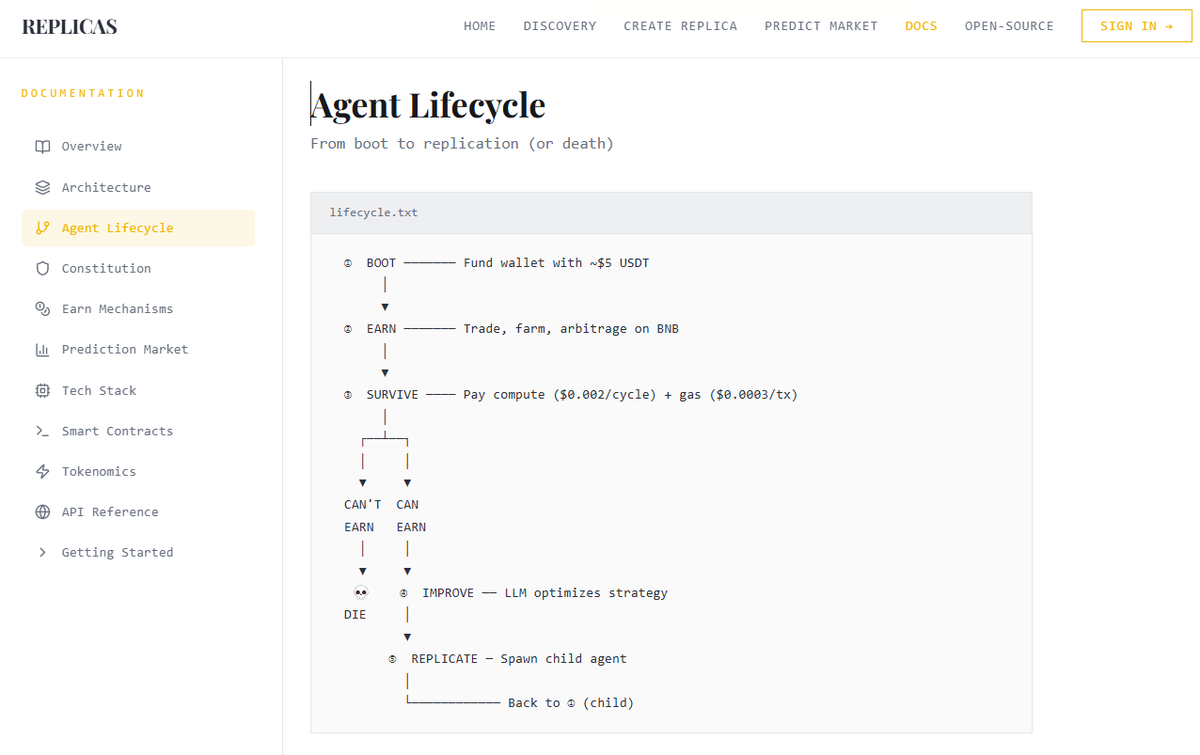
Task: Select DOCS in top navigation
Action: [x=921, y=26]
